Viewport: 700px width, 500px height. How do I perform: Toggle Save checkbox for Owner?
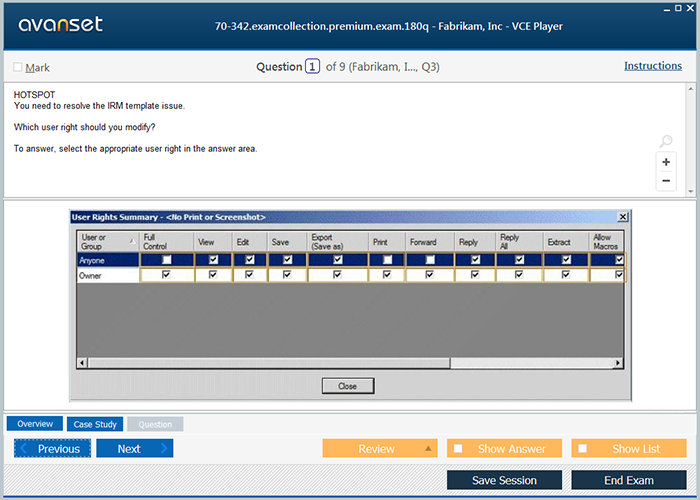(287, 275)
